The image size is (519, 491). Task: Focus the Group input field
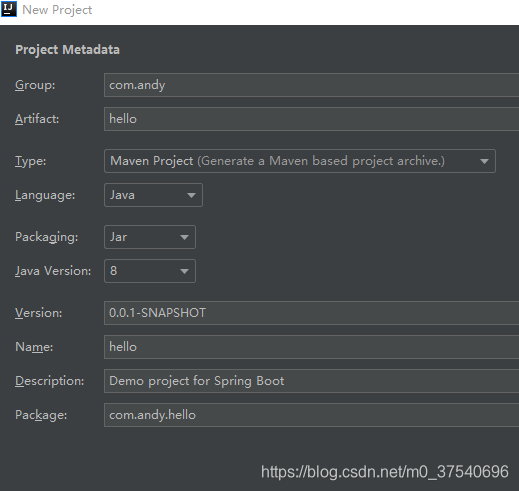(x=311, y=85)
